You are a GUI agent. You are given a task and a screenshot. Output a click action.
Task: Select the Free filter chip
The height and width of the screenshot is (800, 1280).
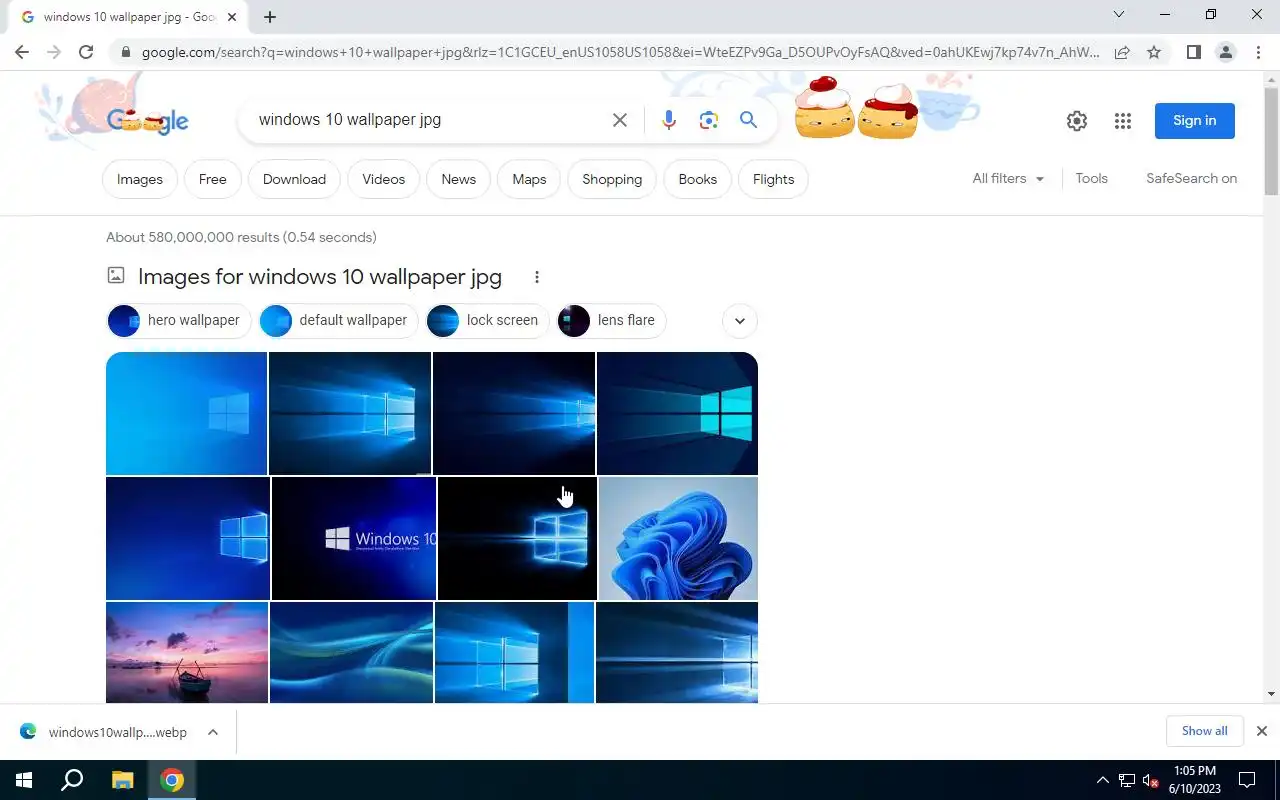point(213,179)
